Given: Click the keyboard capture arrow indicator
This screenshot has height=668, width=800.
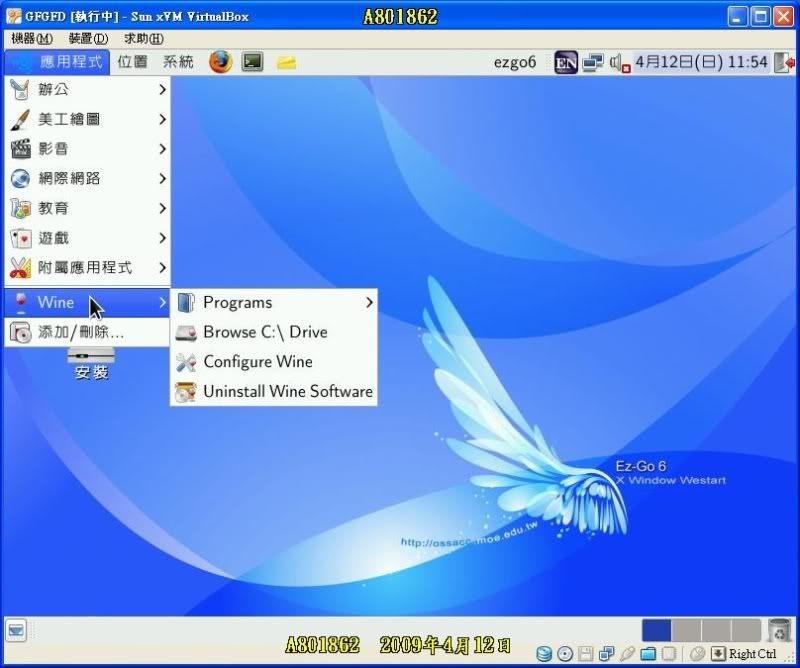Looking at the screenshot, I should tap(718, 654).
